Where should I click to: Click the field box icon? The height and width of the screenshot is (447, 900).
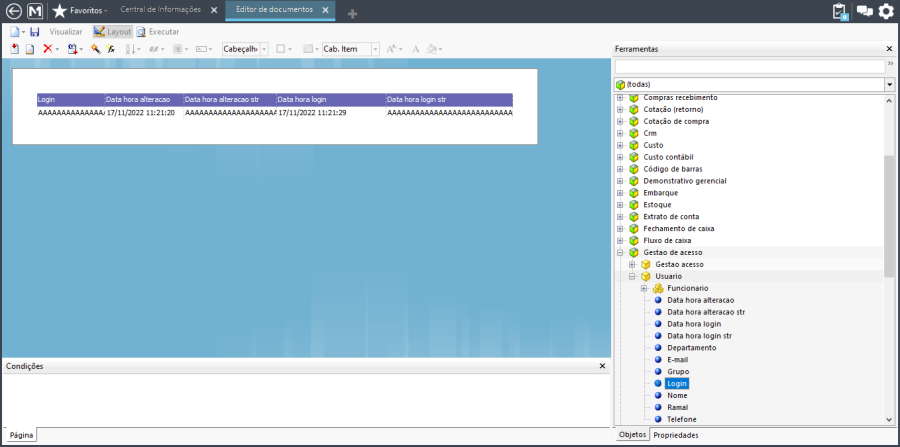201,49
